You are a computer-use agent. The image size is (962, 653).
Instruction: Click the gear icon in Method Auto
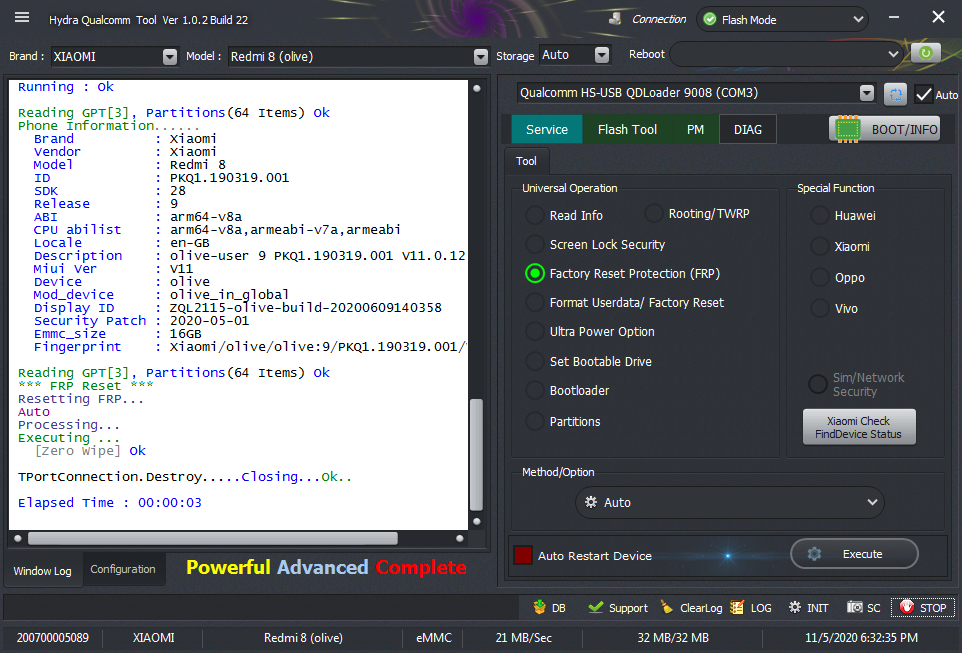coord(590,502)
